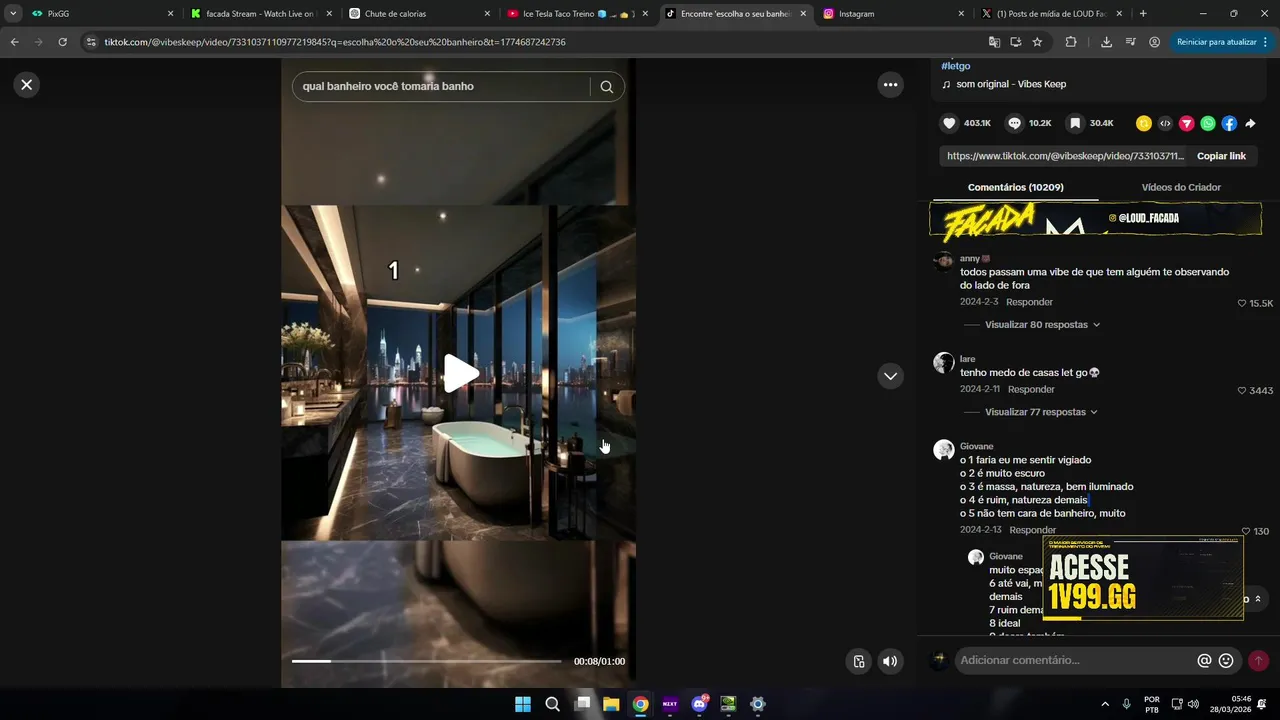
Task: Reload the page
Action: [62, 42]
